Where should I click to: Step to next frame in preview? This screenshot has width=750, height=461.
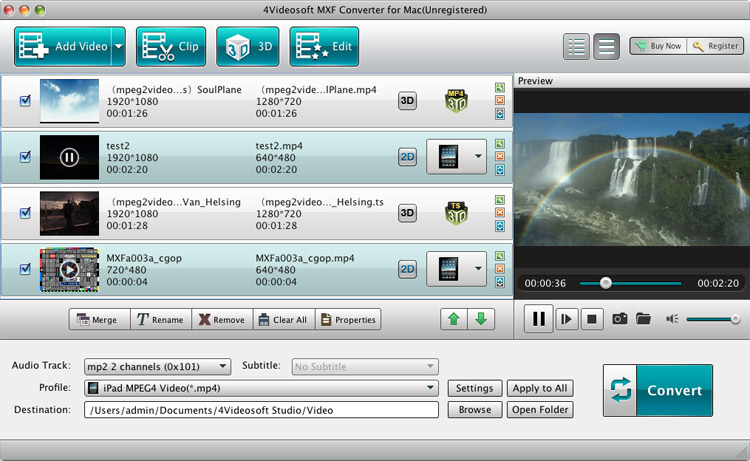566,319
